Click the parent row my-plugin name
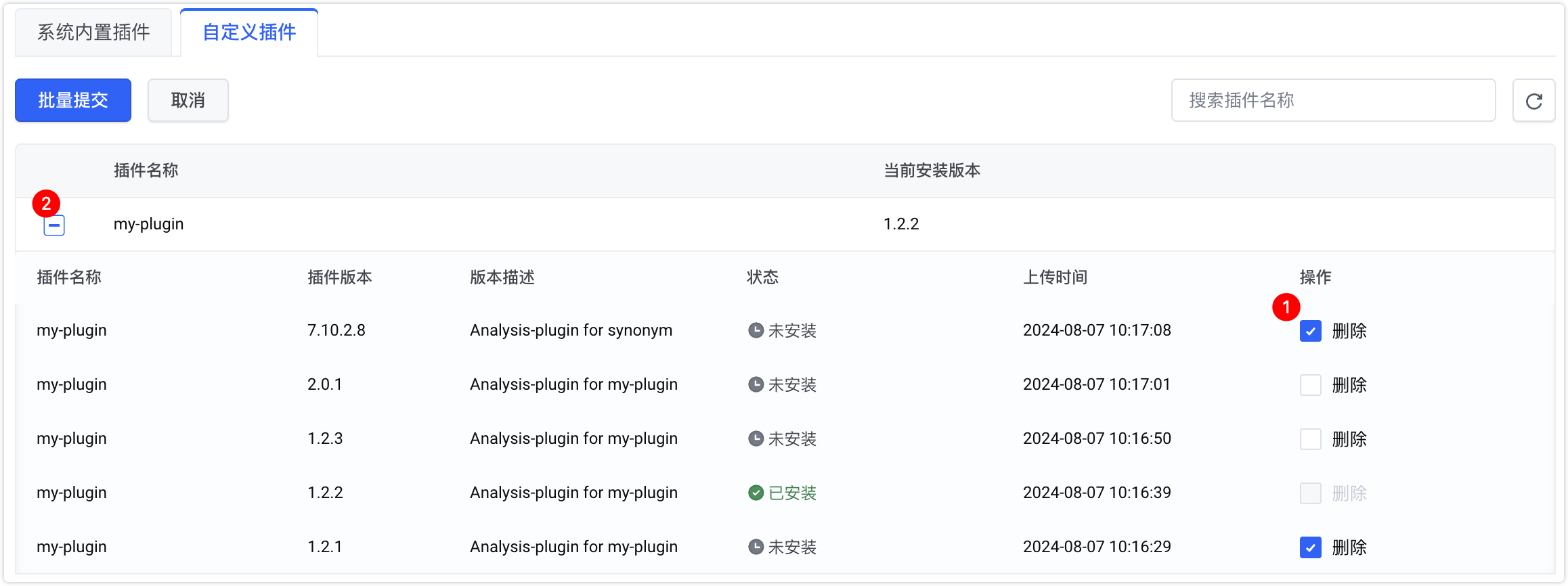Image resolution: width=1568 pixels, height=586 pixels. (x=148, y=225)
